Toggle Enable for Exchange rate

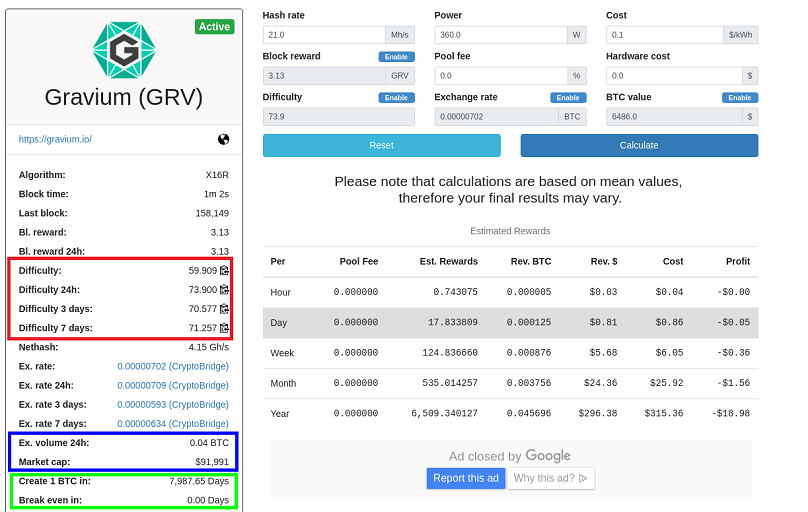[x=568, y=97]
